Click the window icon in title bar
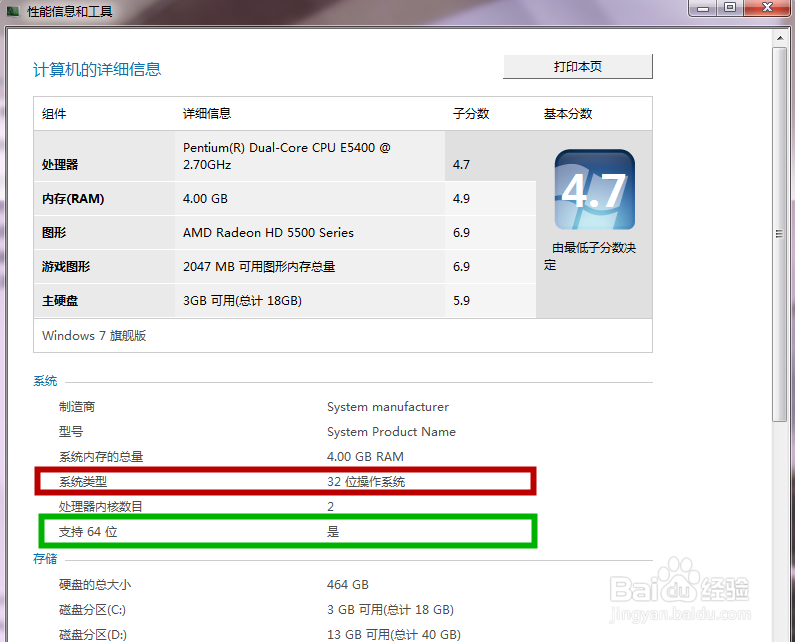Screen dimensions: 795x642 (x=13, y=11)
